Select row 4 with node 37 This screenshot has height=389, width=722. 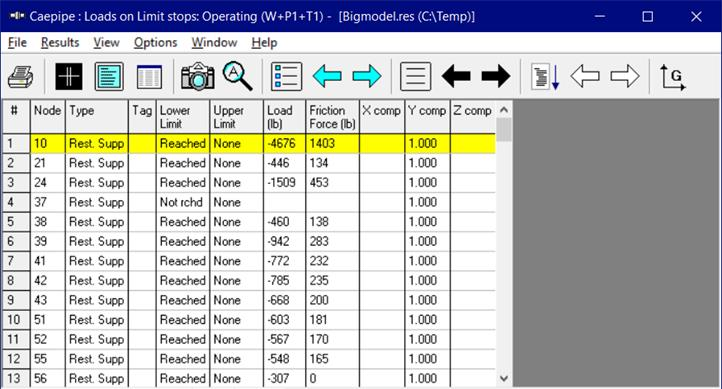tap(249, 202)
